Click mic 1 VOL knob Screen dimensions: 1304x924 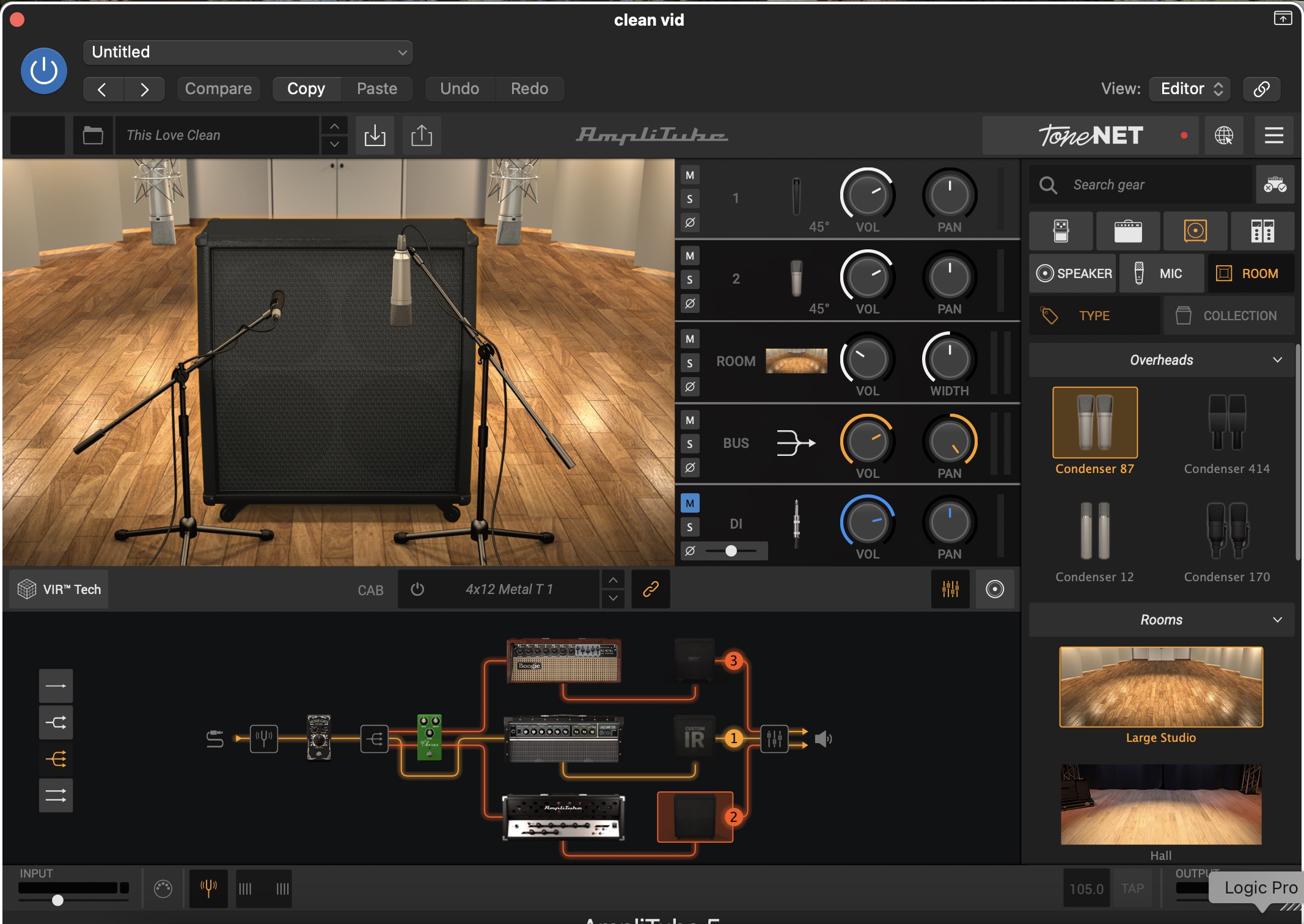pyautogui.click(x=867, y=195)
